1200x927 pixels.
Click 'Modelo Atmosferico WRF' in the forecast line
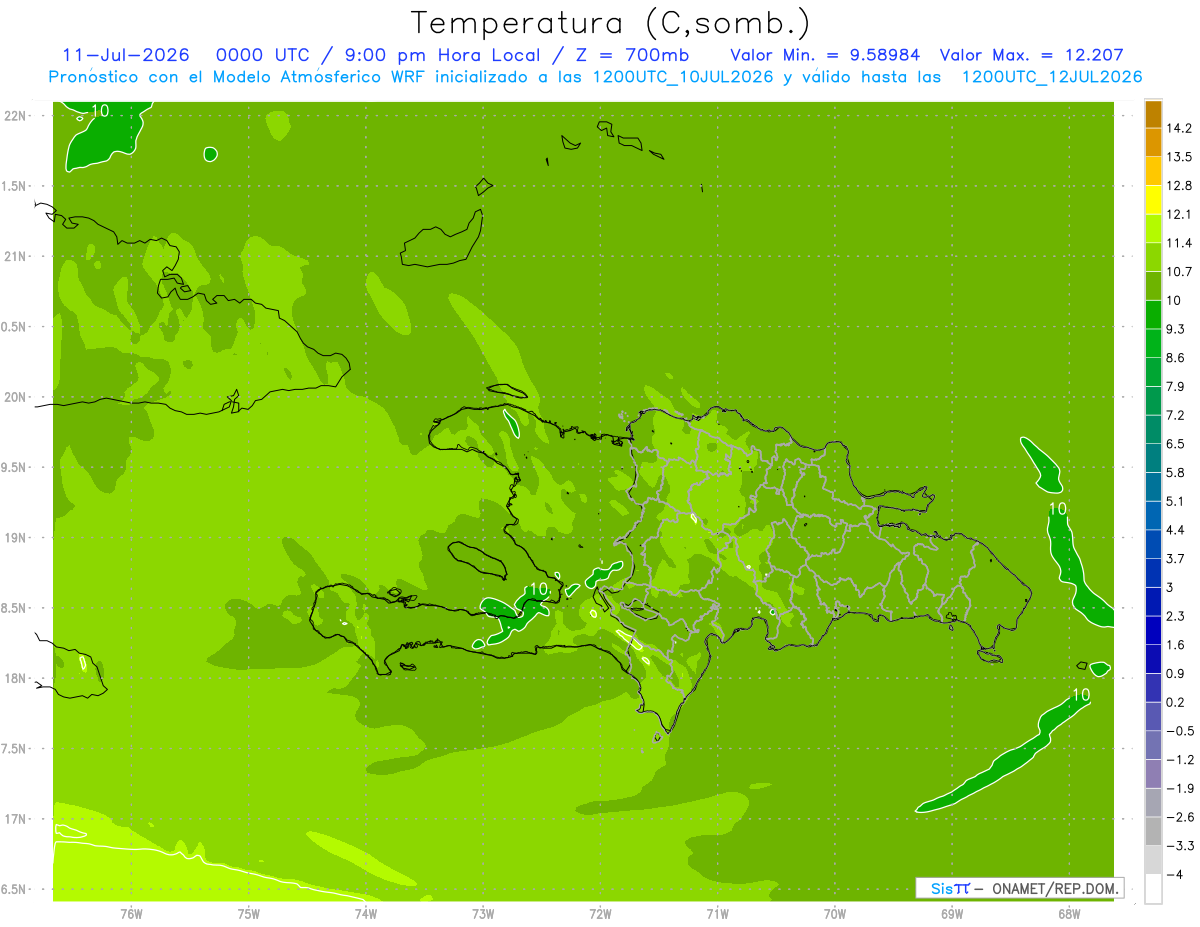point(321,77)
